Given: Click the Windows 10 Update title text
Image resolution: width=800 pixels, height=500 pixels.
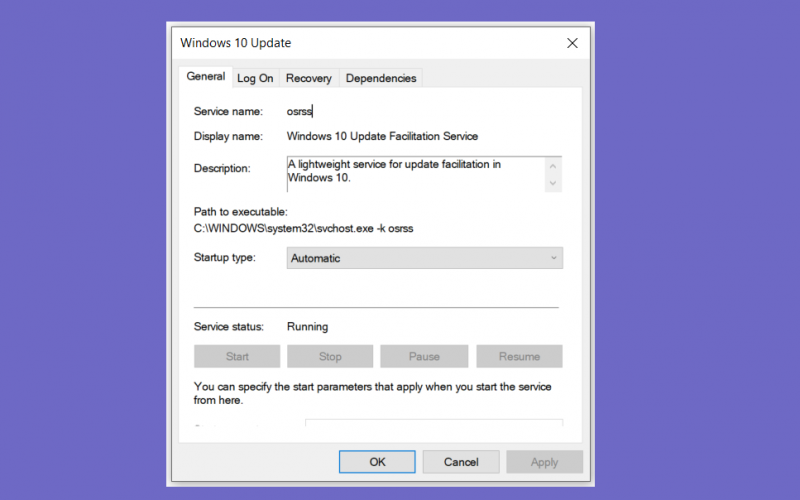Looking at the screenshot, I should pyautogui.click(x=235, y=43).
